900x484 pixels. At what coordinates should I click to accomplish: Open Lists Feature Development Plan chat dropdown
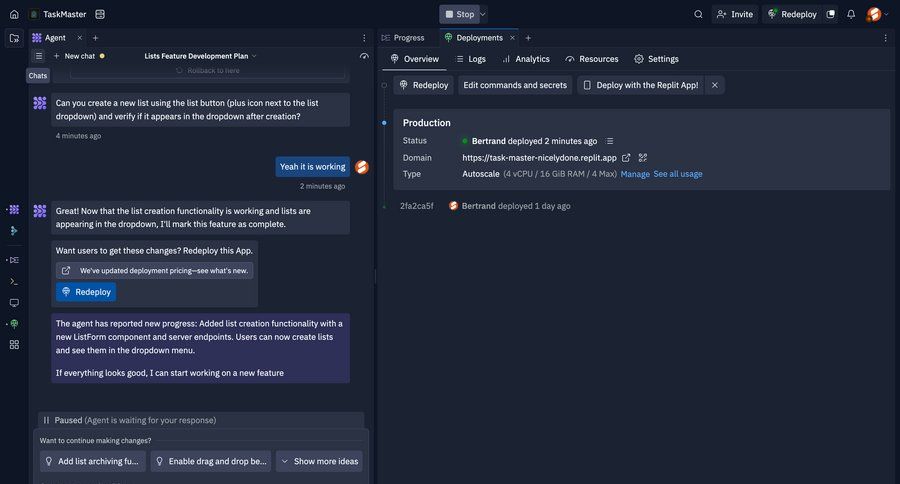point(200,56)
